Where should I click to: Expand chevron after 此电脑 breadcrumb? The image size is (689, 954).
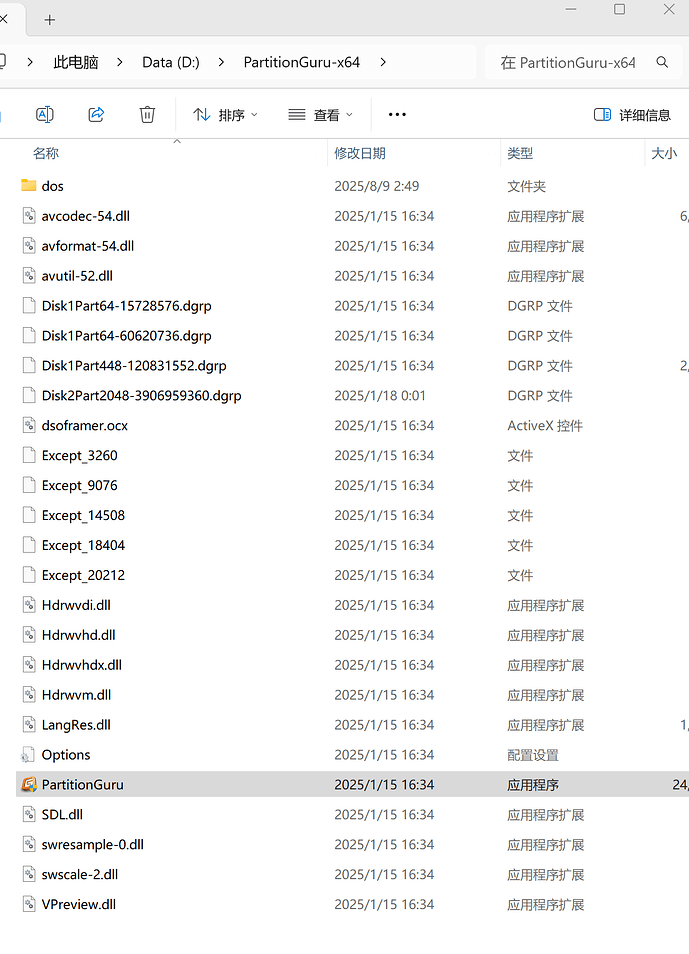[x=120, y=62]
